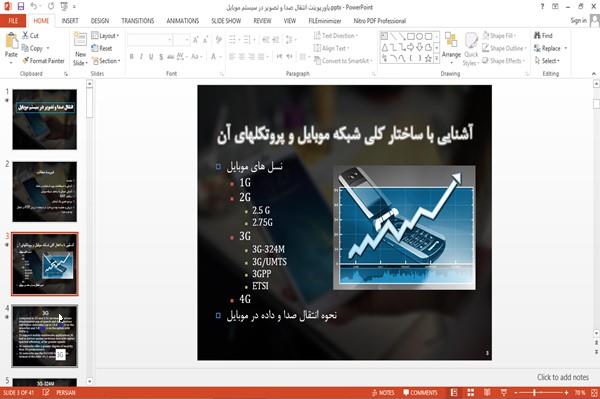Switch to Reading View icon

point(487,393)
